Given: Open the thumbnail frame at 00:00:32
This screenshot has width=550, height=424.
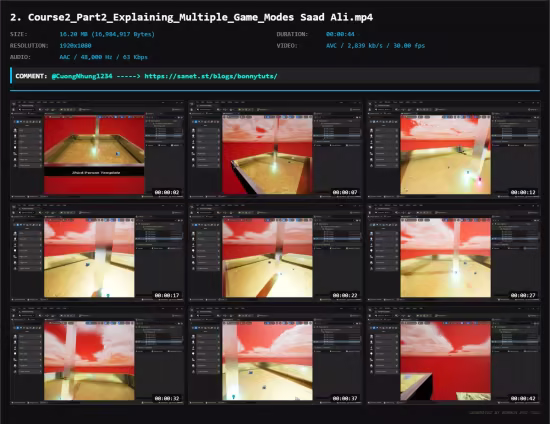Looking at the screenshot, I should [97, 356].
